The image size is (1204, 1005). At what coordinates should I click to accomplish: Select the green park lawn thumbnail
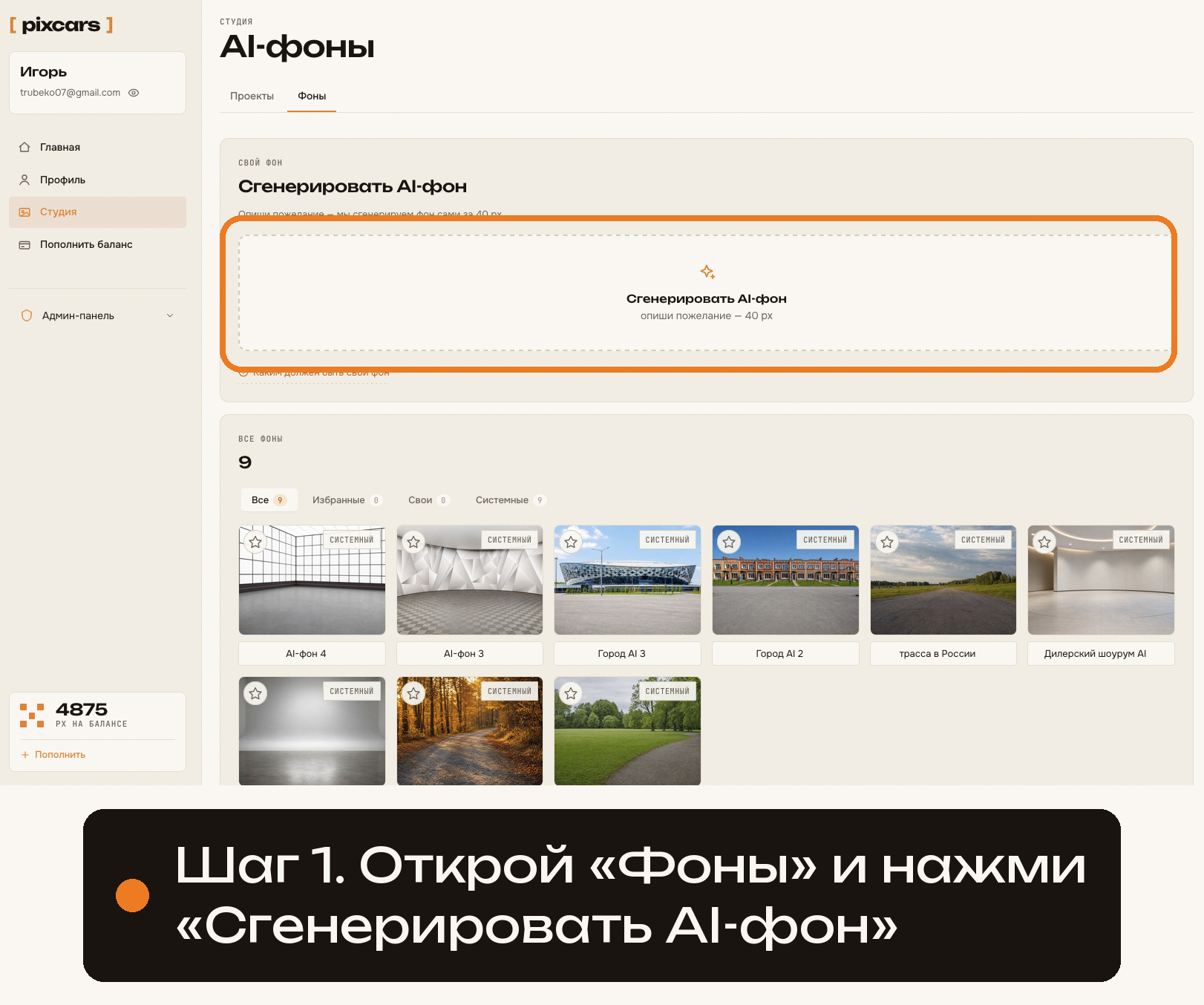click(x=627, y=731)
